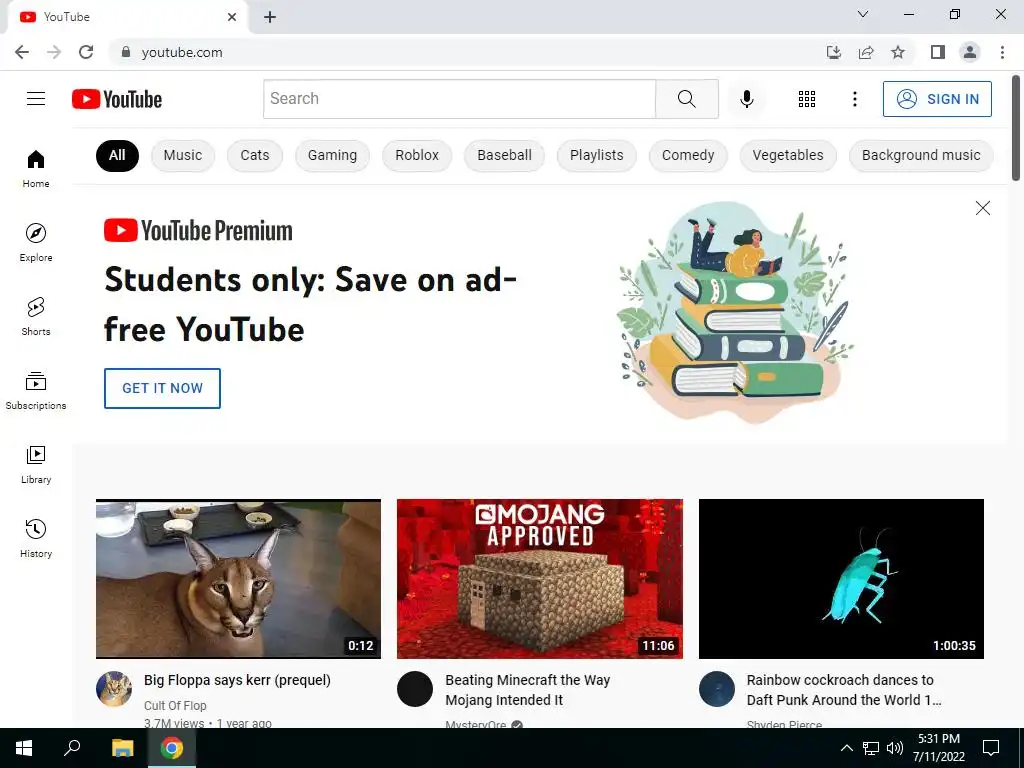
Task: Click Beating Minecraft video's channel avatar
Action: pos(415,689)
